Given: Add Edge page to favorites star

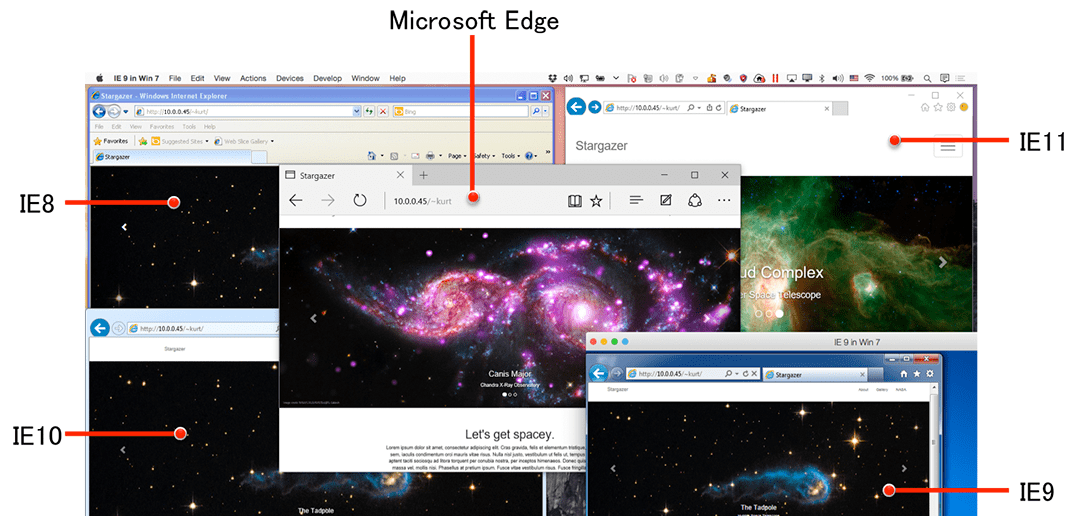Looking at the screenshot, I should (596, 201).
